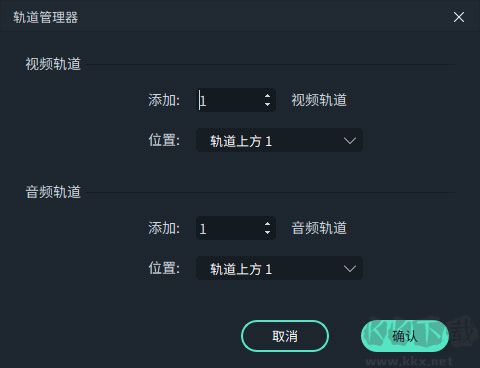Click the 轨道管理器 title bar text

tap(46, 17)
